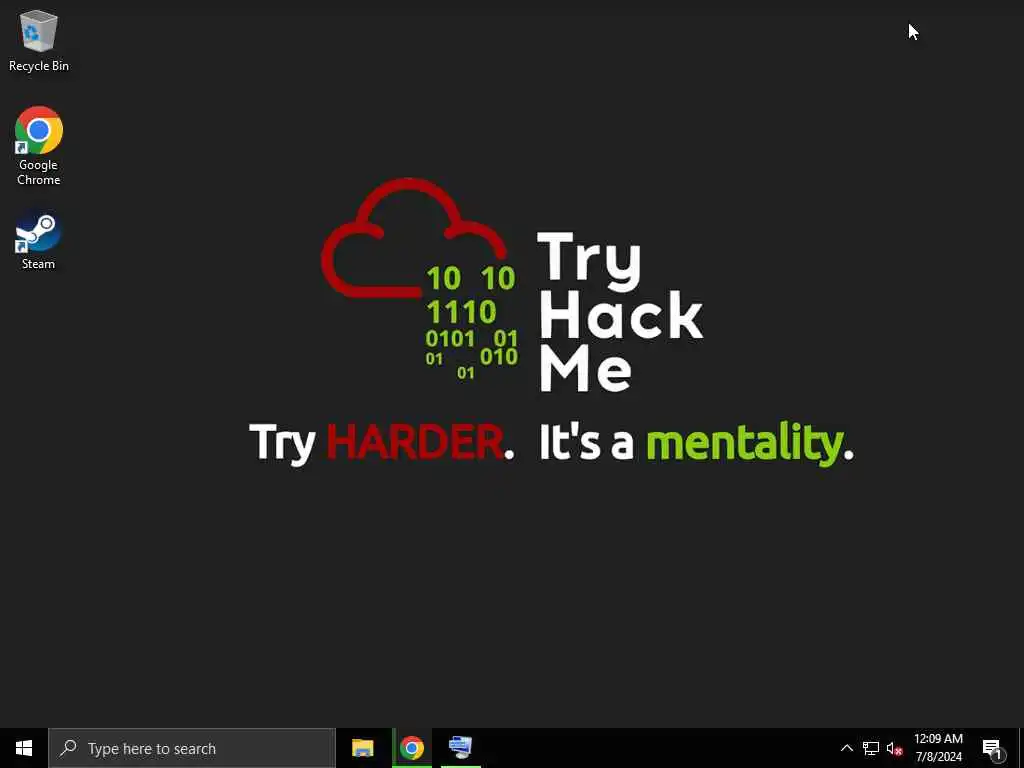Click the search magnifier icon in taskbar
The height and width of the screenshot is (768, 1024).
pos(68,748)
